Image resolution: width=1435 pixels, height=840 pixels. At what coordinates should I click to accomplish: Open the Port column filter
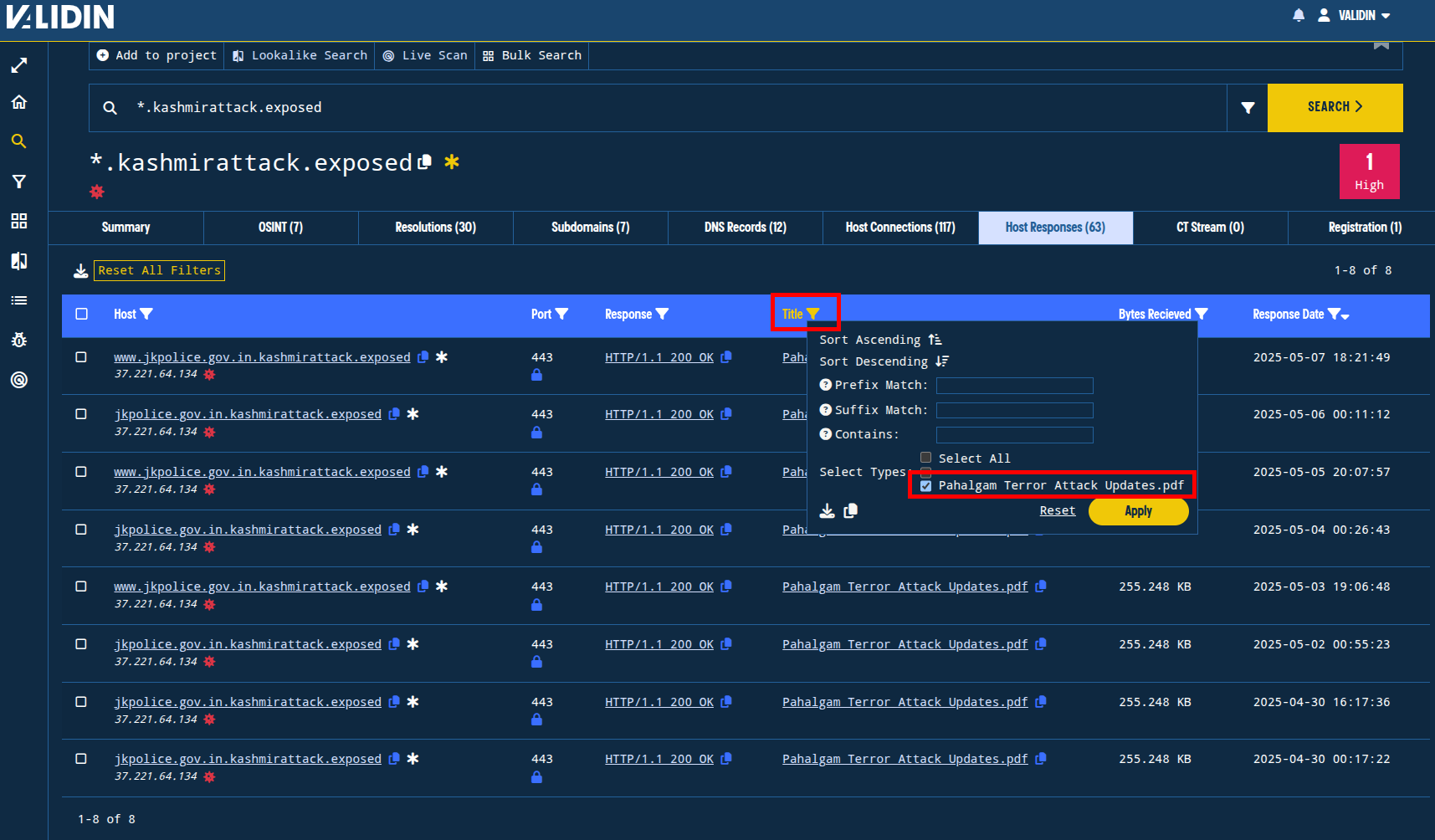561,314
